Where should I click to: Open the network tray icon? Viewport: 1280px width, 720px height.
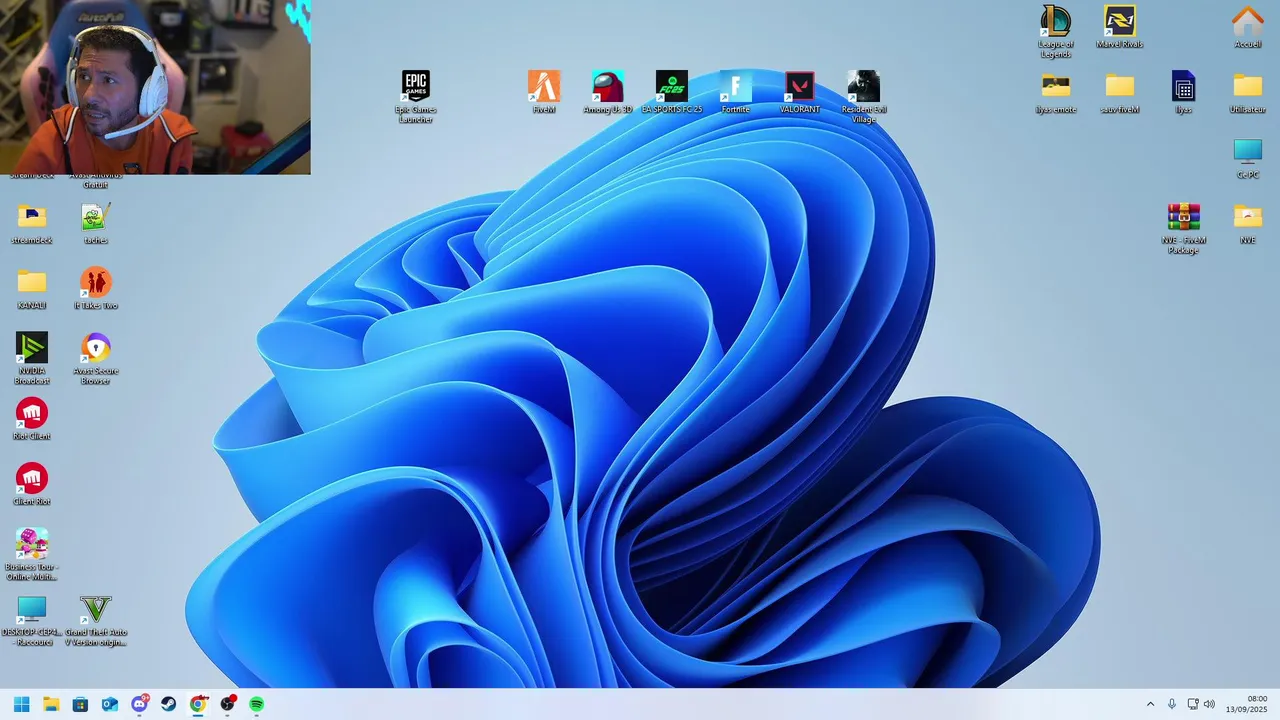coord(1193,704)
